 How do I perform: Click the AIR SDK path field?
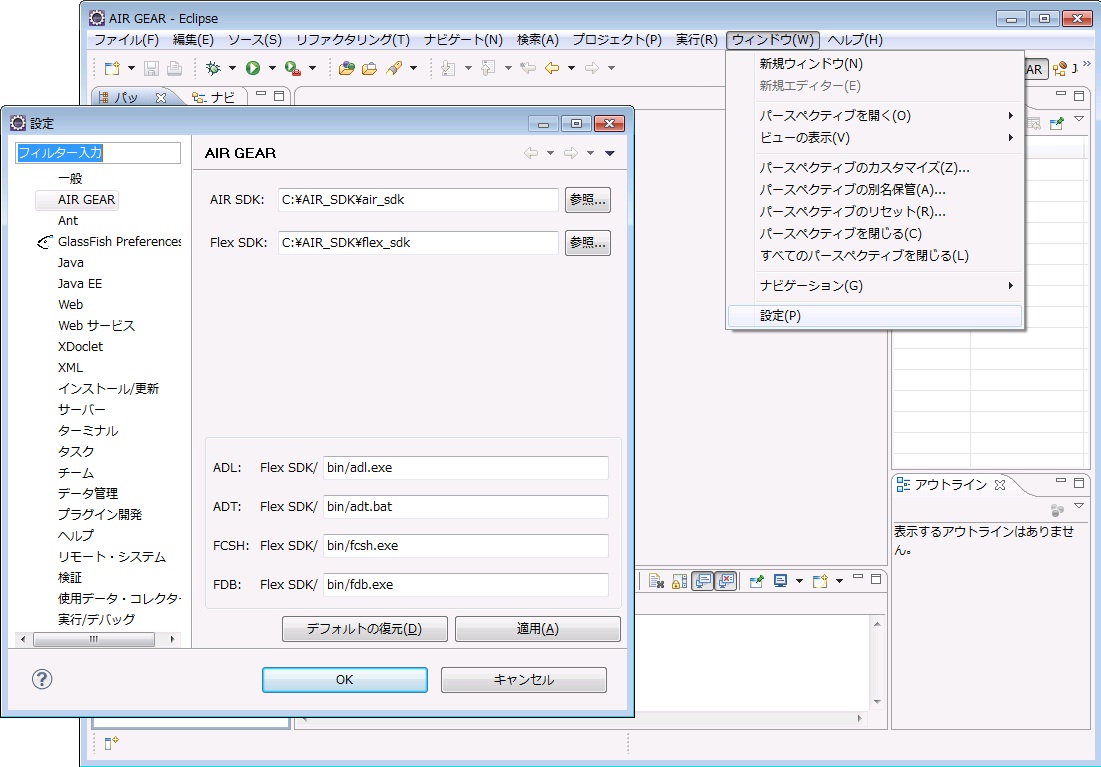pos(418,200)
